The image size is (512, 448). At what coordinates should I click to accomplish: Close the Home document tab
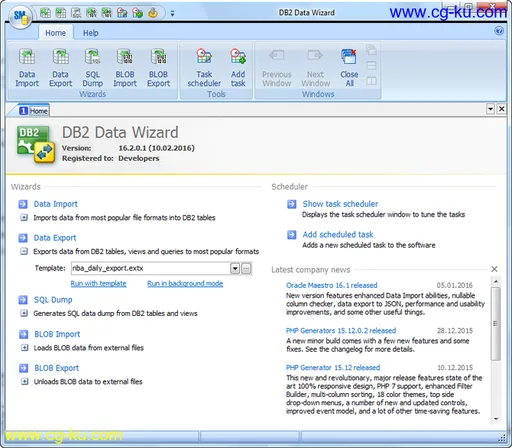pos(501,109)
